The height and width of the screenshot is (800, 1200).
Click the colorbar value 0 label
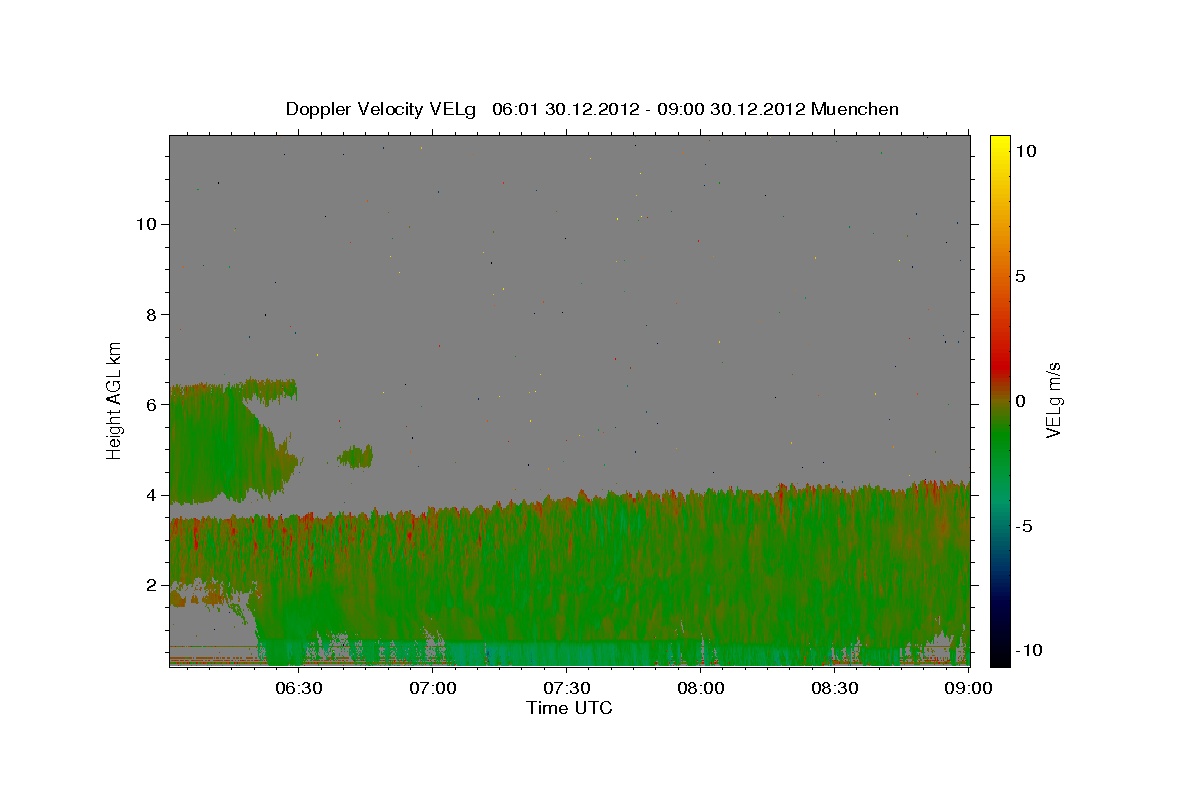1020,401
